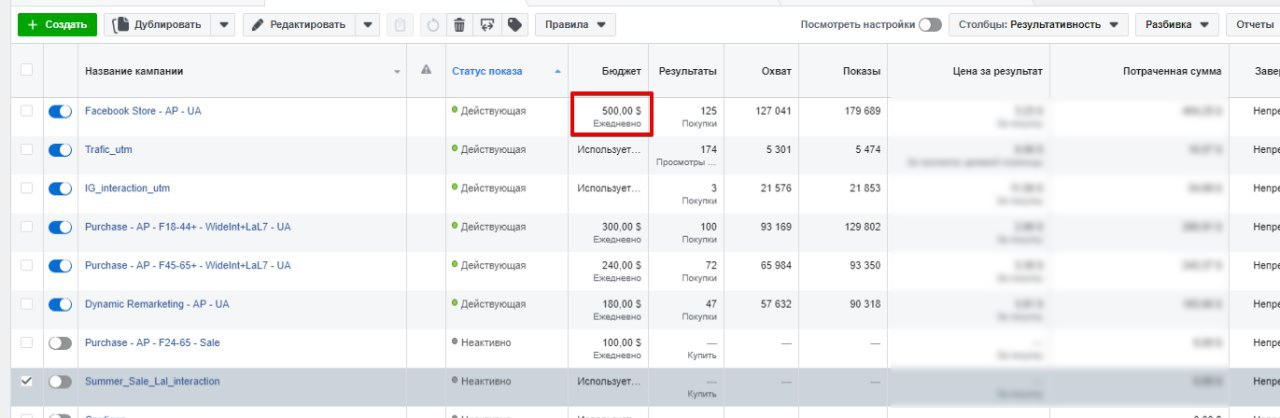Click the tag label icon in toolbar

(514, 25)
